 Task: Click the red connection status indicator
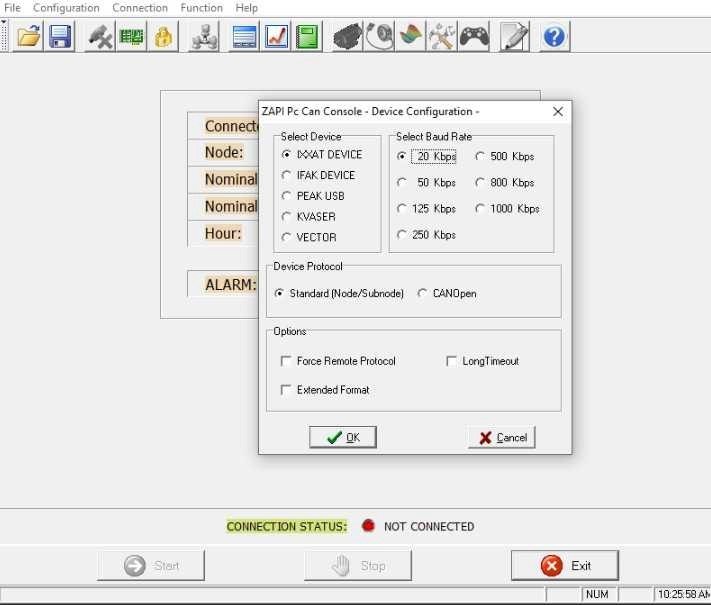tap(368, 526)
